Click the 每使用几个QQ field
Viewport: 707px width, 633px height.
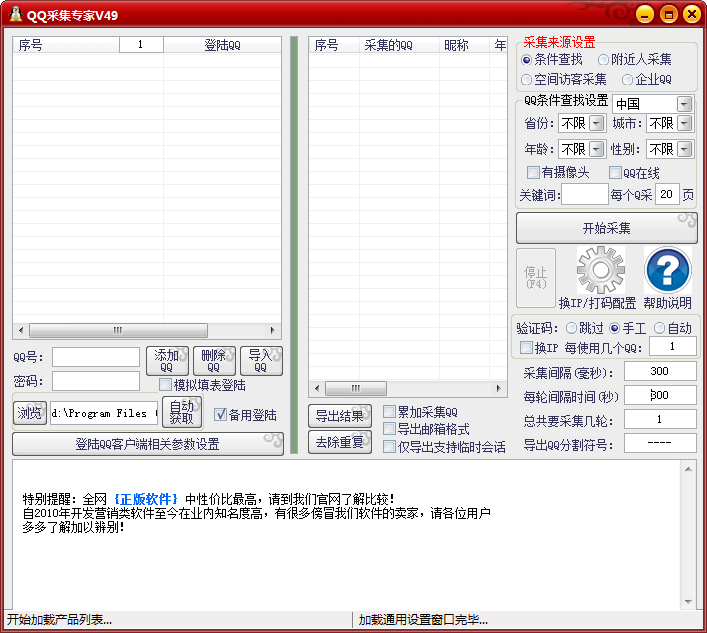[x=673, y=346]
